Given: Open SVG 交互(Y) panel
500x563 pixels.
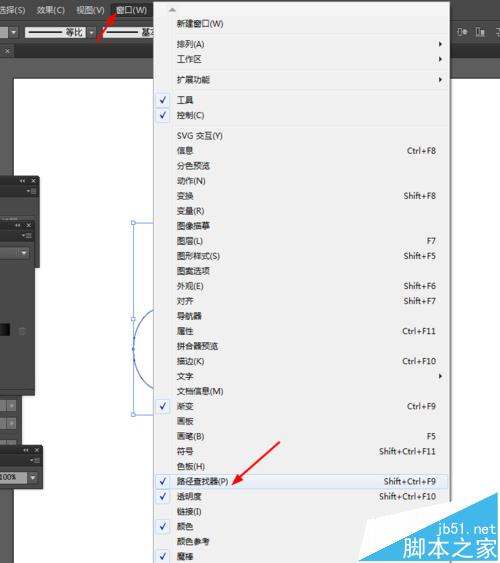Looking at the screenshot, I should point(302,136).
